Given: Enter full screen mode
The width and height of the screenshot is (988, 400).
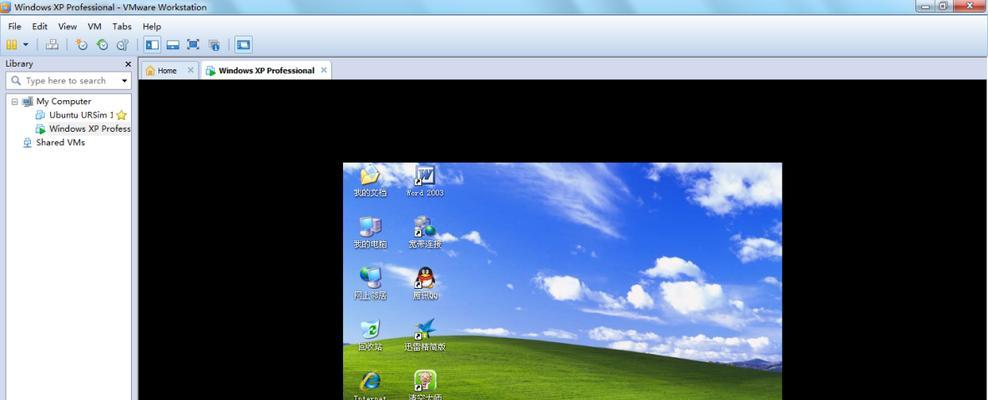Looking at the screenshot, I should tap(193, 45).
